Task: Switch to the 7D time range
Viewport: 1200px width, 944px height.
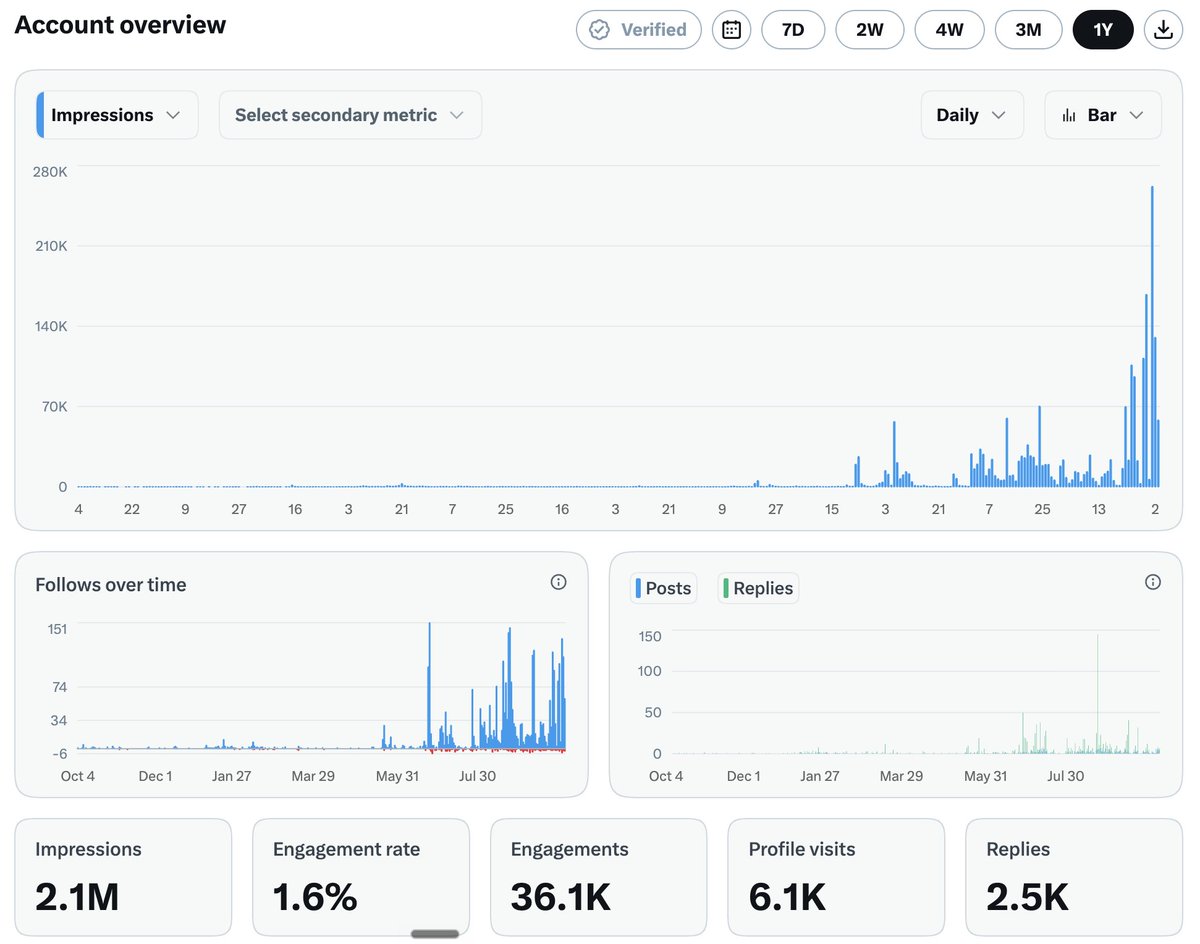Action: point(793,30)
